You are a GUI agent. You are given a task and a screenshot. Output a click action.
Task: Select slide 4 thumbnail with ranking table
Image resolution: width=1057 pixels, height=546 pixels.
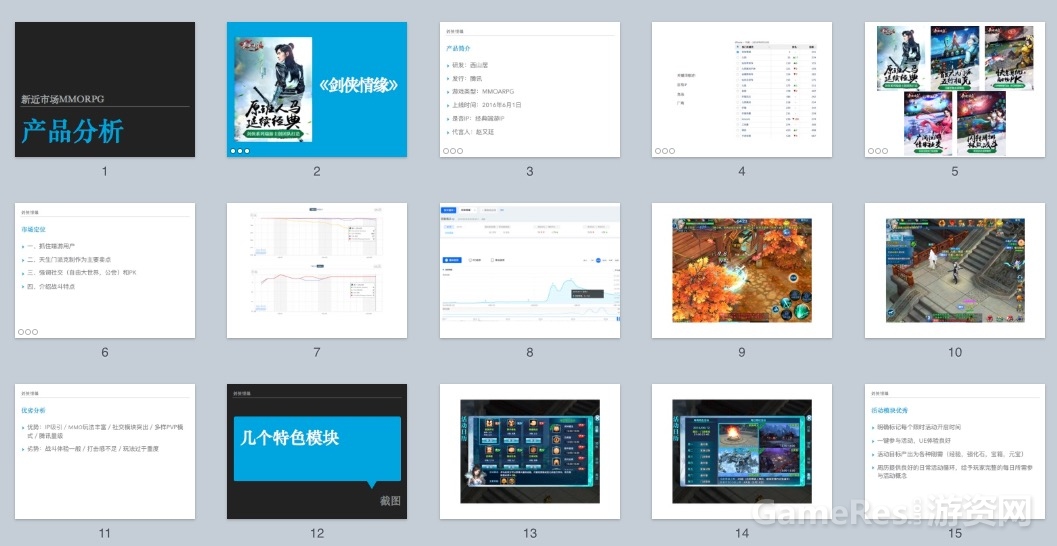tap(742, 90)
